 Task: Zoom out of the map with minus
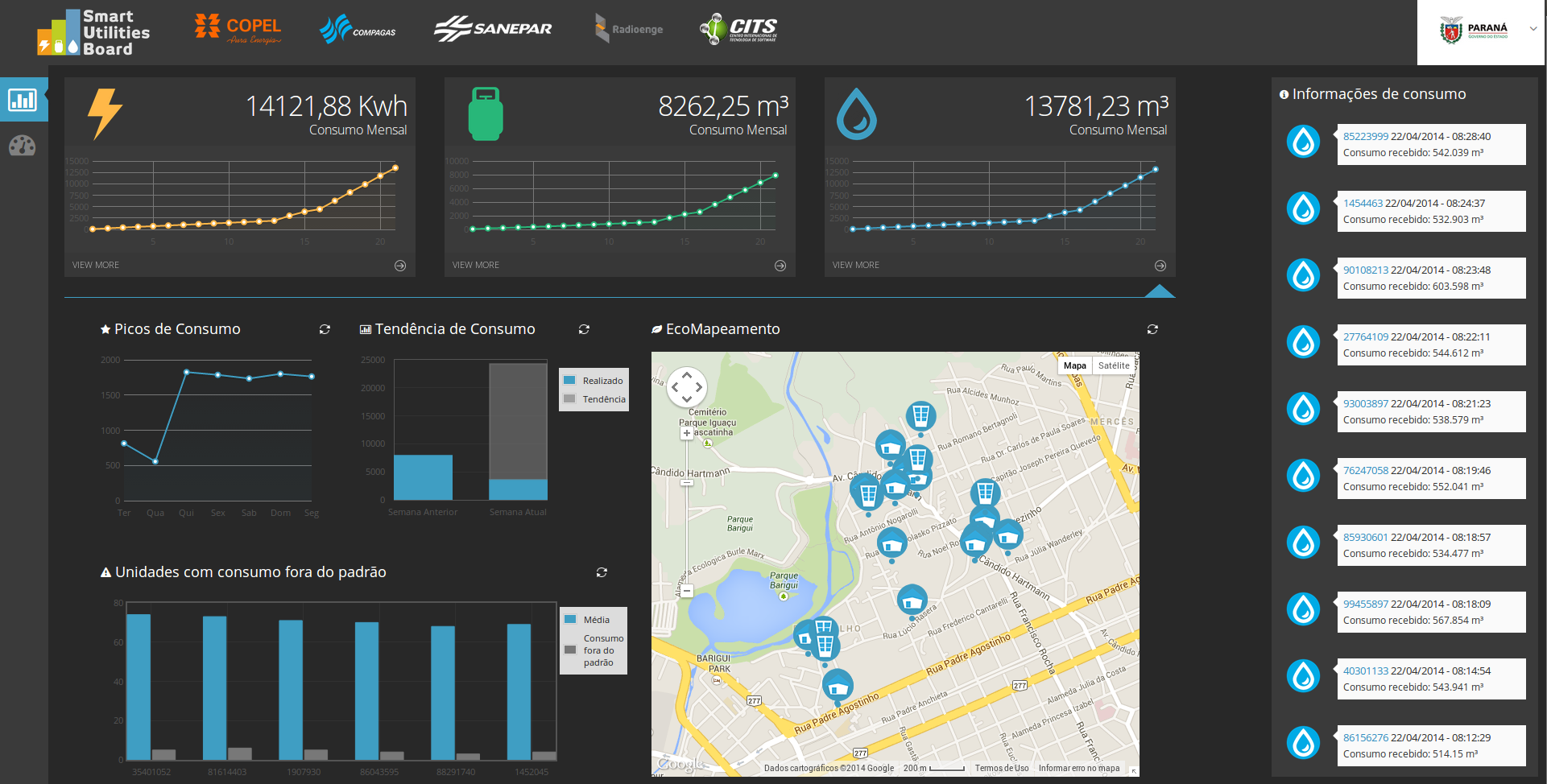pos(687,591)
